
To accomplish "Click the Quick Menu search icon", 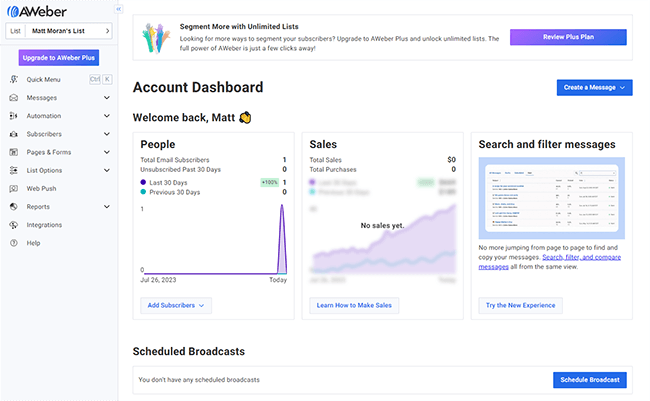I will 13,79.
